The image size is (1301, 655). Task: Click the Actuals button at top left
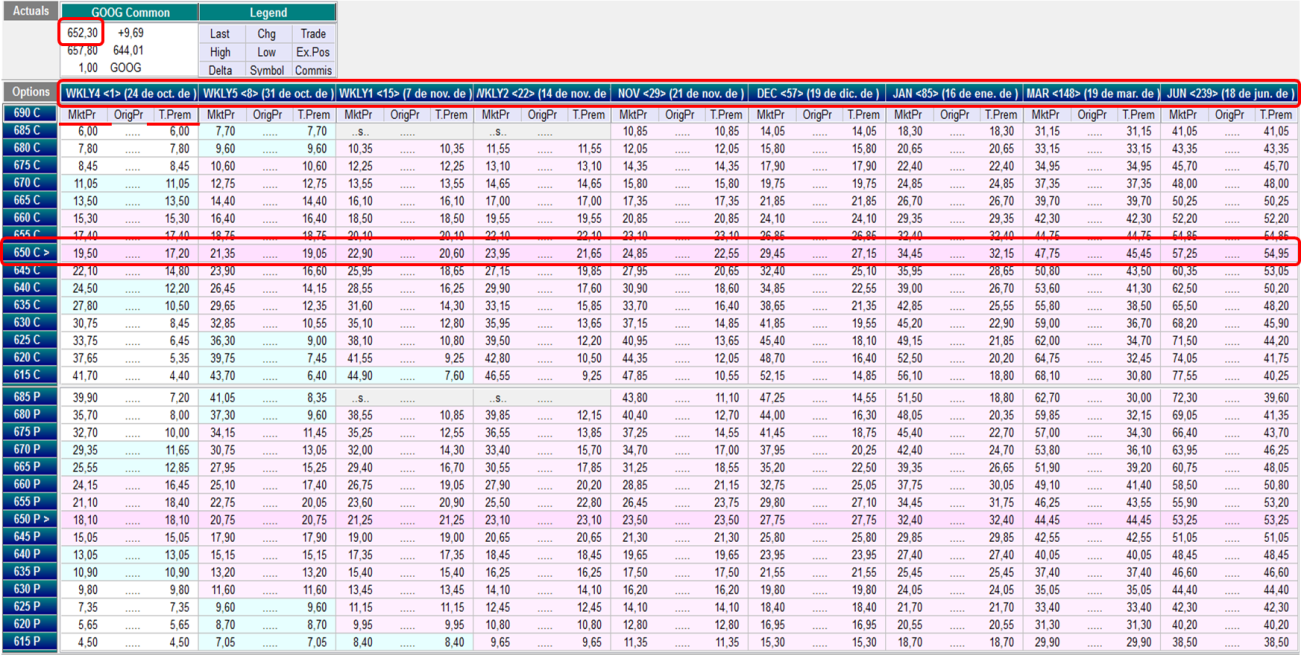(x=28, y=11)
